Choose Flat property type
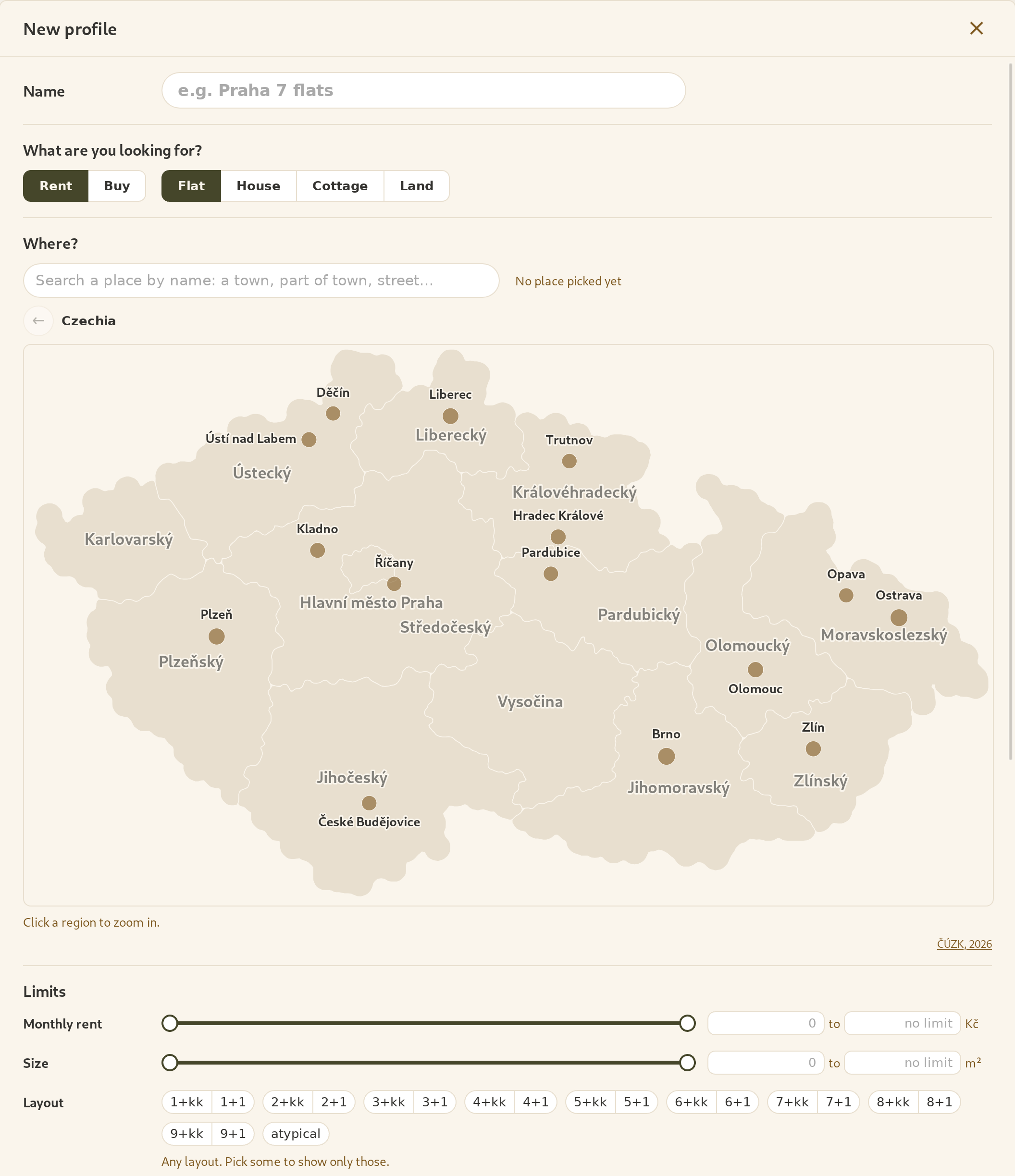1015x1176 pixels. 191,185
